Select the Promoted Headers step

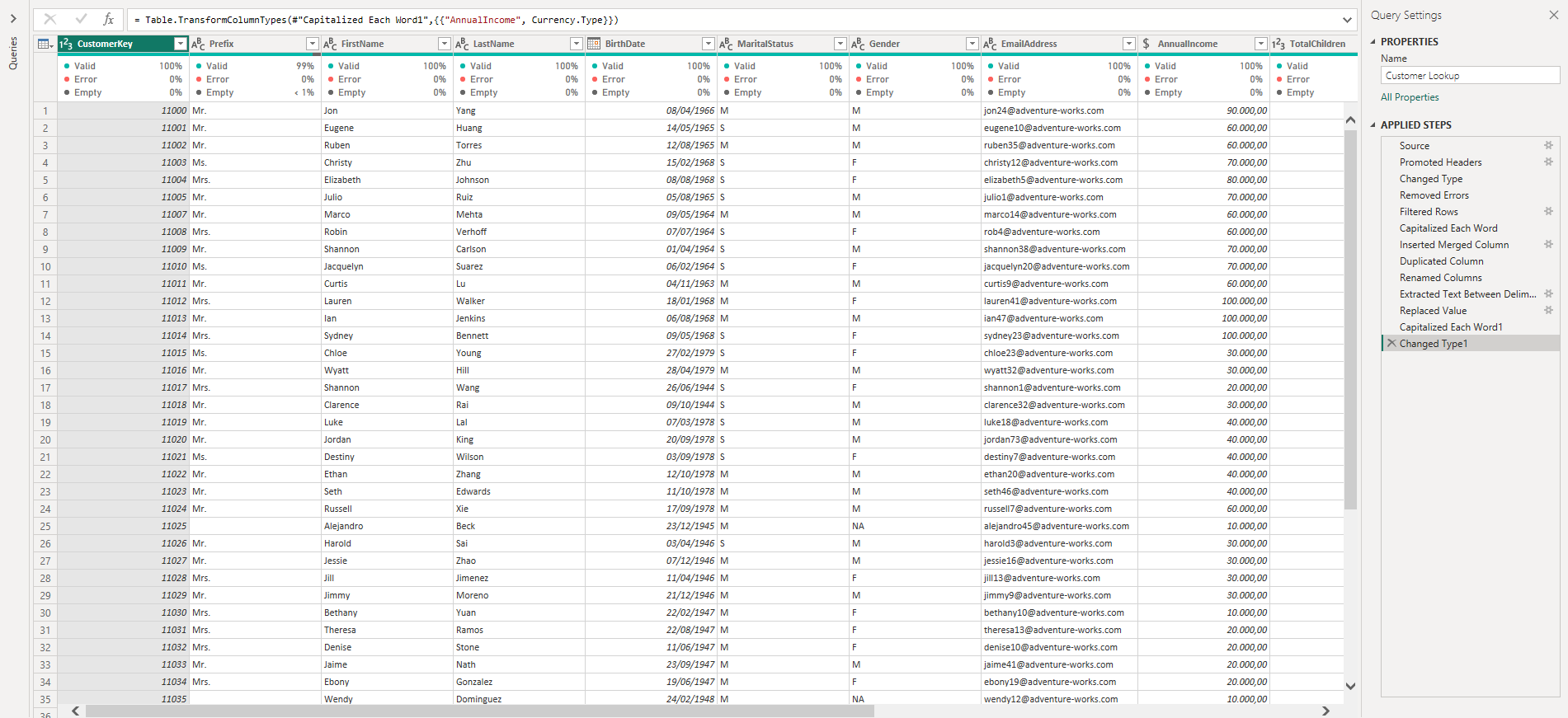point(1440,162)
